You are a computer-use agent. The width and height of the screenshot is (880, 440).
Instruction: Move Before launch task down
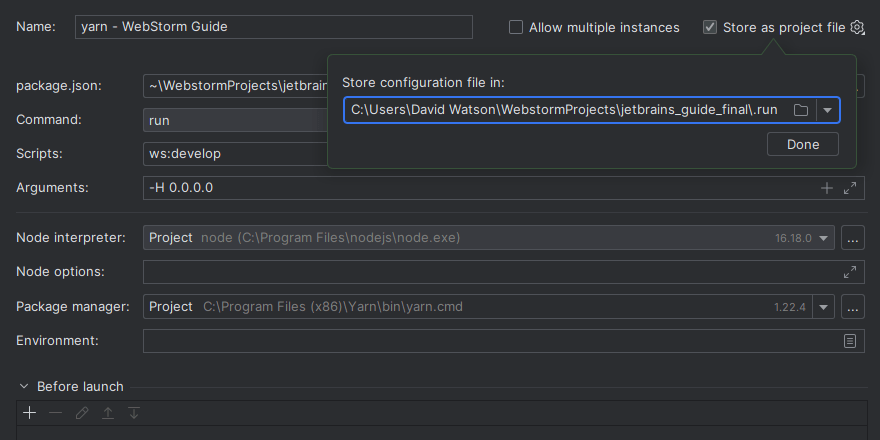pos(134,413)
